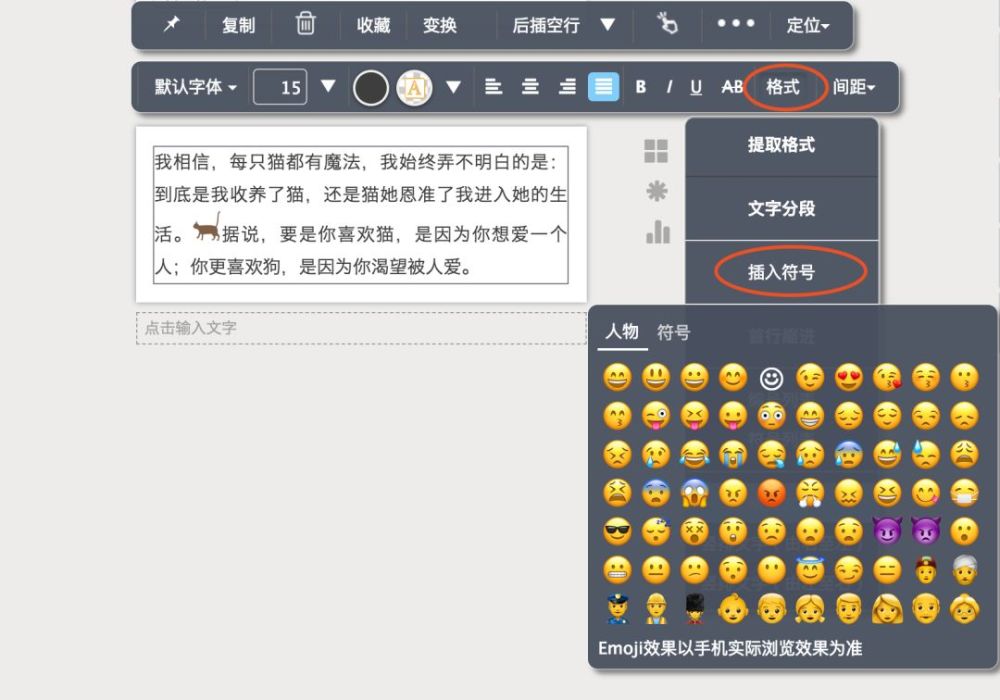This screenshot has height=700, width=1000.
Task: Open the 格式 format menu
Action: [783, 87]
